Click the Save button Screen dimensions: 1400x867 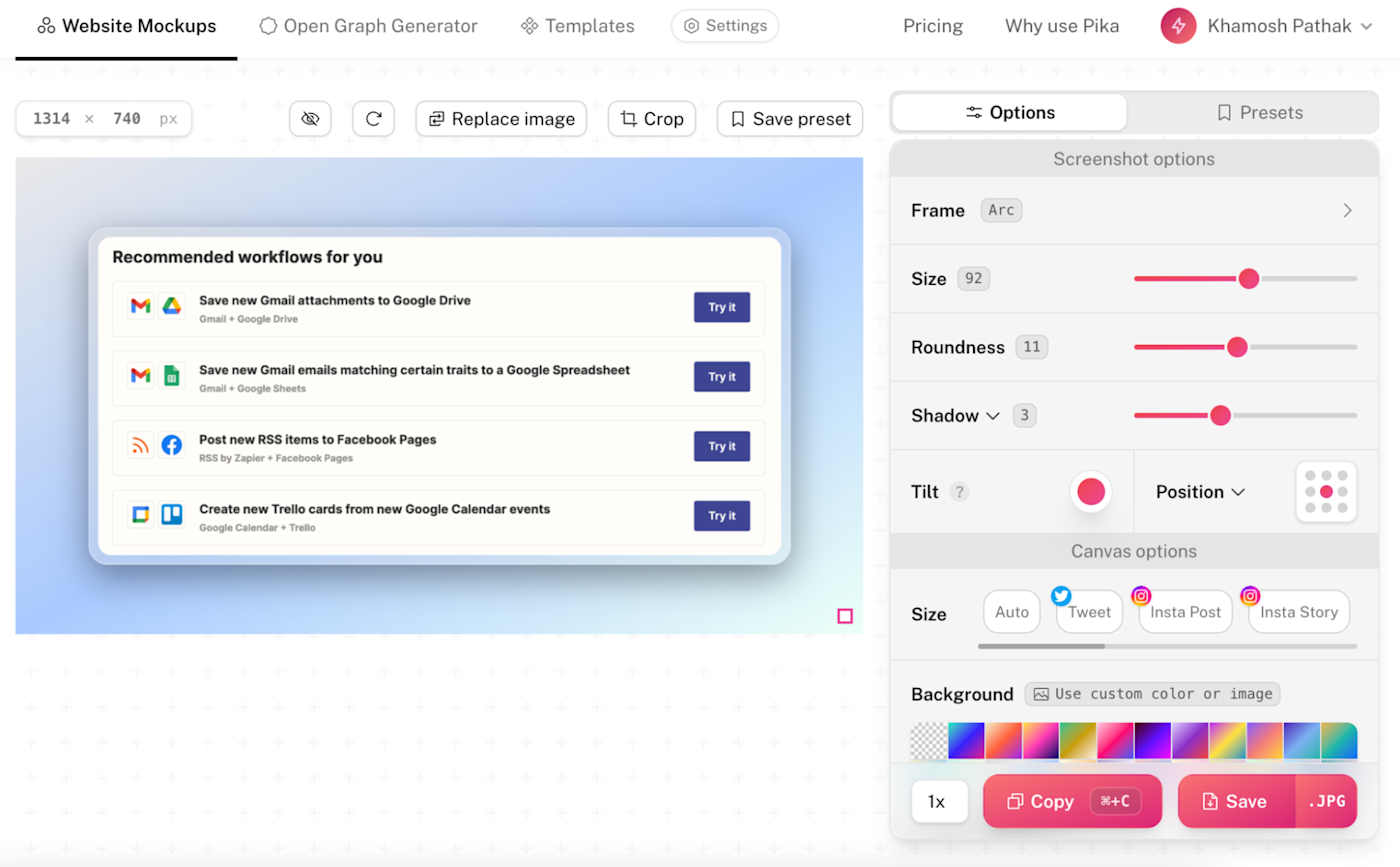tap(1237, 801)
